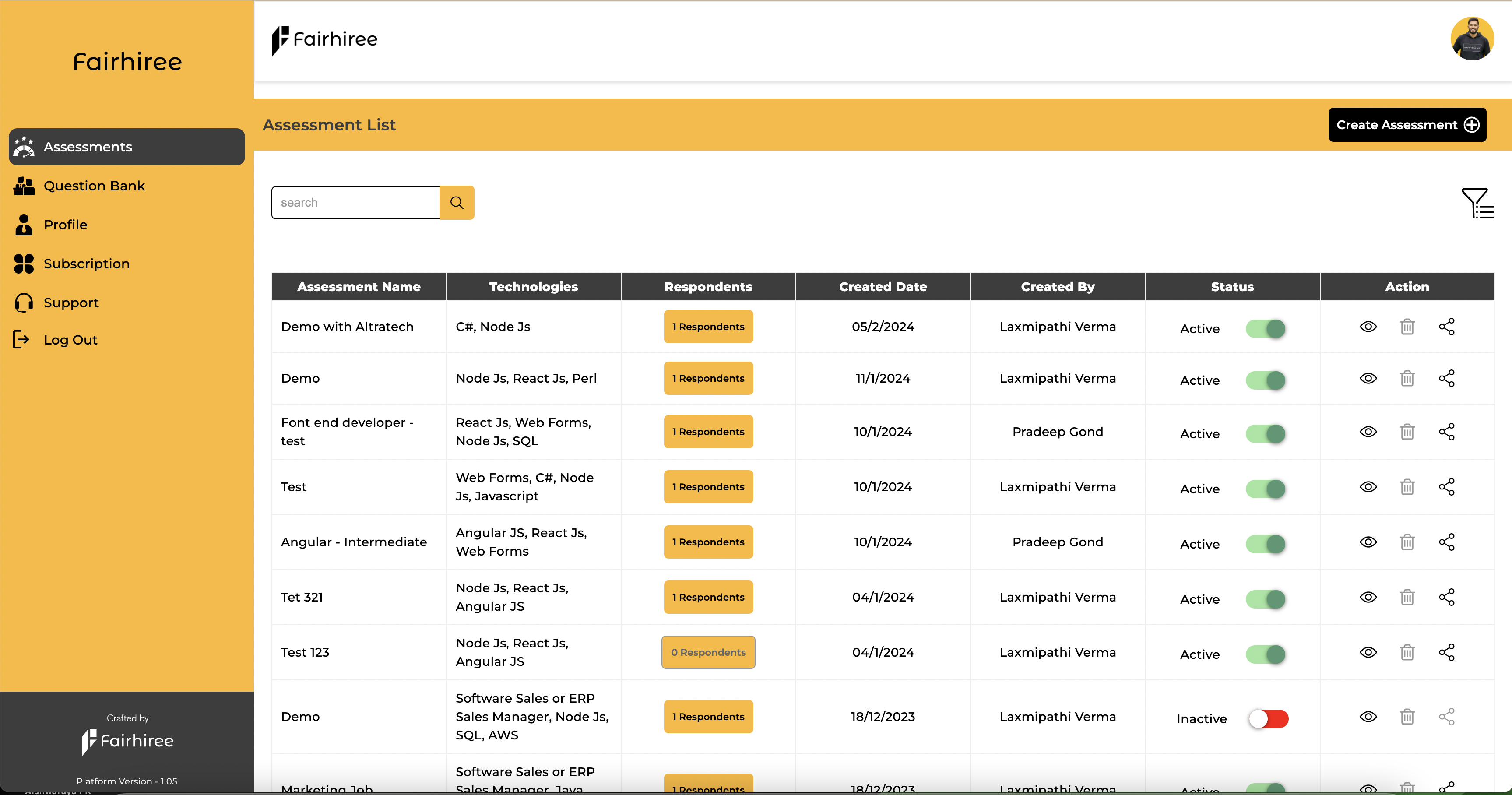Open the Support page
1512x795 pixels.
click(71, 303)
